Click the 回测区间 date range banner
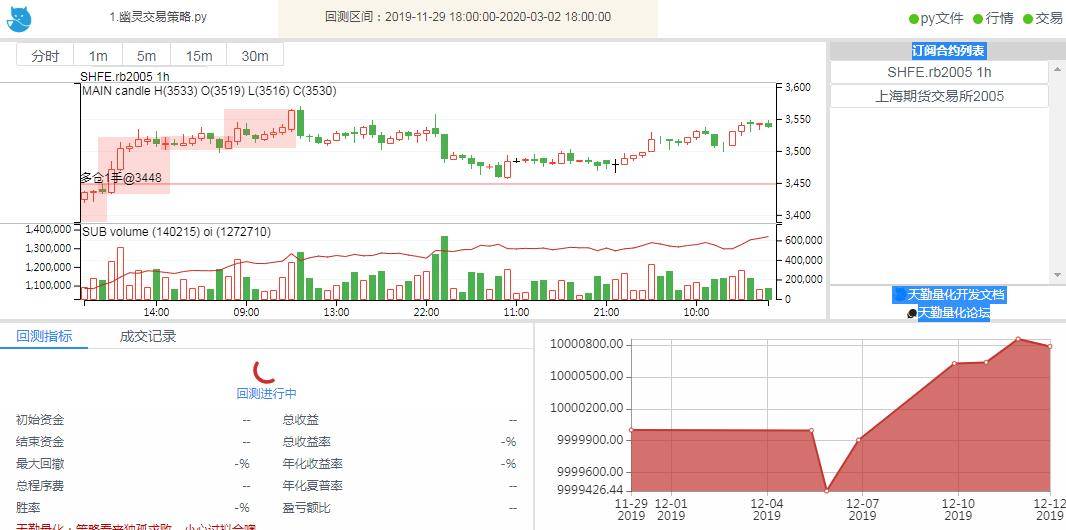This screenshot has width=1066, height=530. (x=468, y=17)
